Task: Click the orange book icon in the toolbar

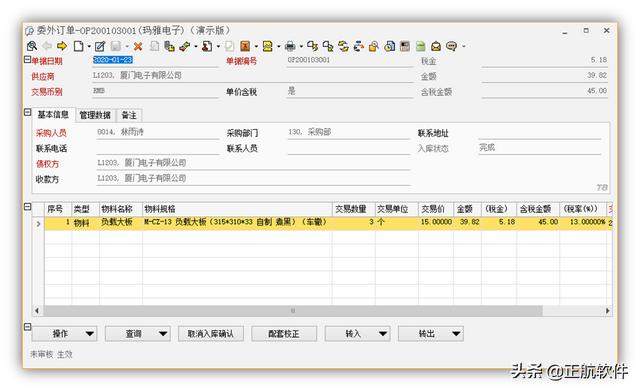Action: click(245, 46)
